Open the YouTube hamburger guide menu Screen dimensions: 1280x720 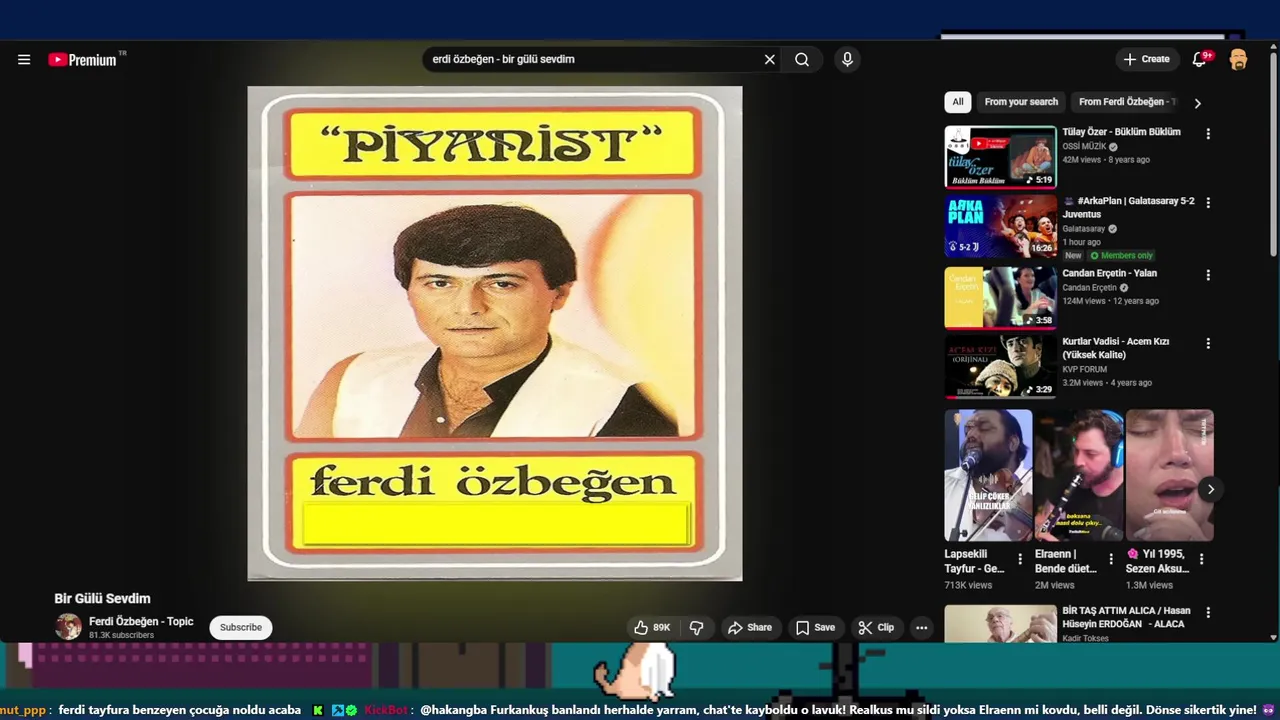(x=24, y=60)
